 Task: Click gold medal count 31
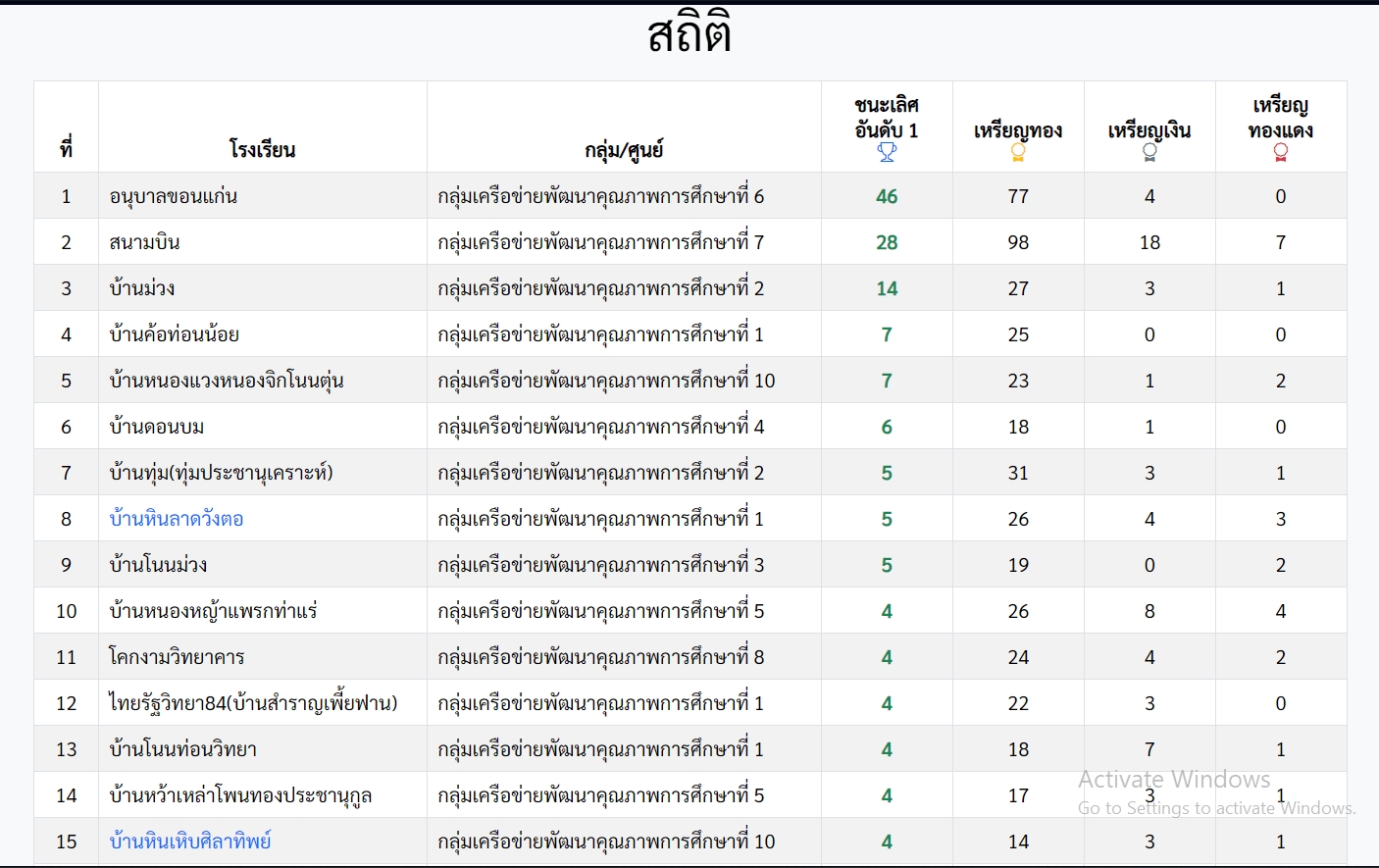1018,473
